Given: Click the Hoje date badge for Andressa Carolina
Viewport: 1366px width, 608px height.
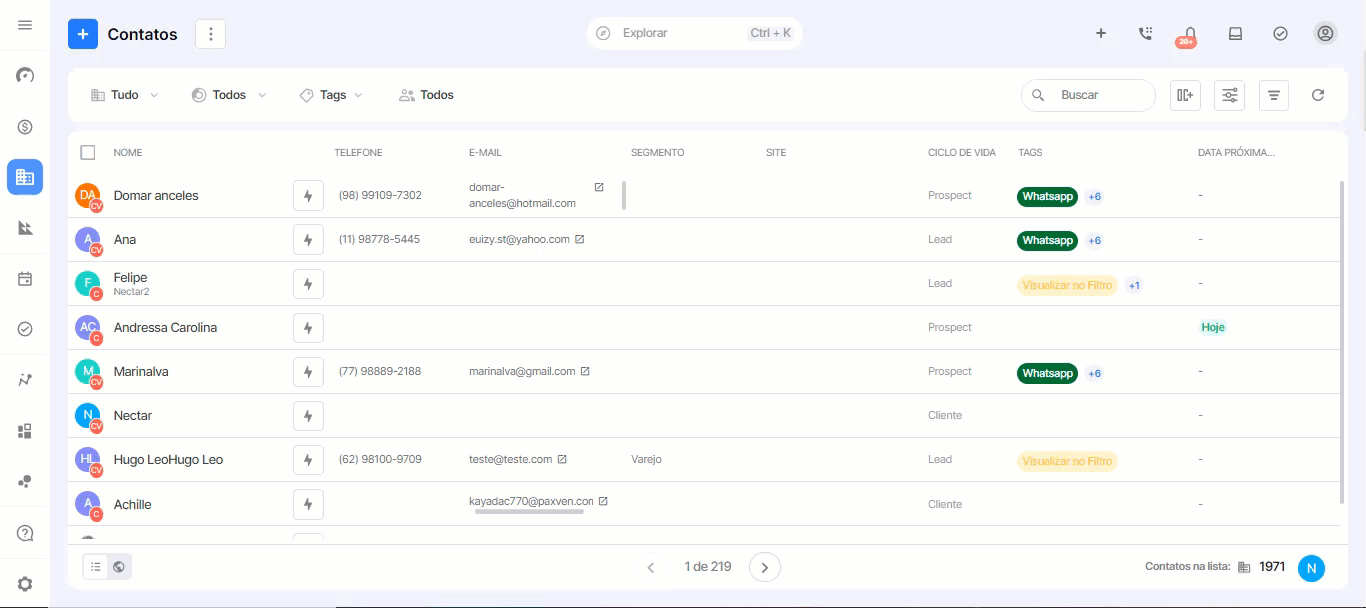Looking at the screenshot, I should 1213,327.
